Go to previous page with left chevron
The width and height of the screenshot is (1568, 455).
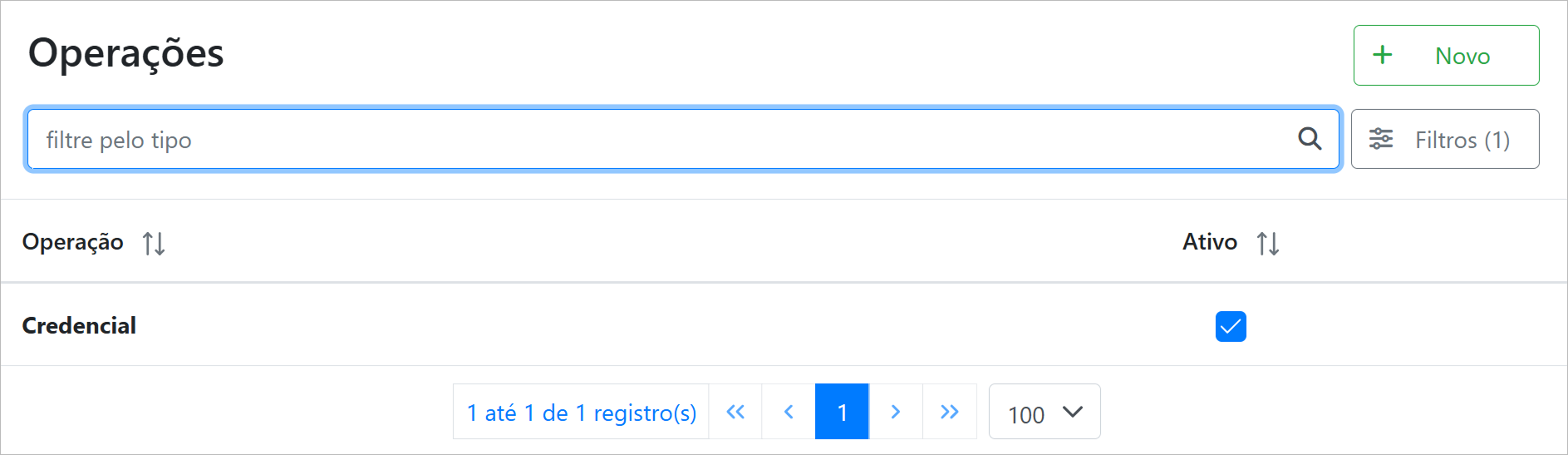[789, 412]
